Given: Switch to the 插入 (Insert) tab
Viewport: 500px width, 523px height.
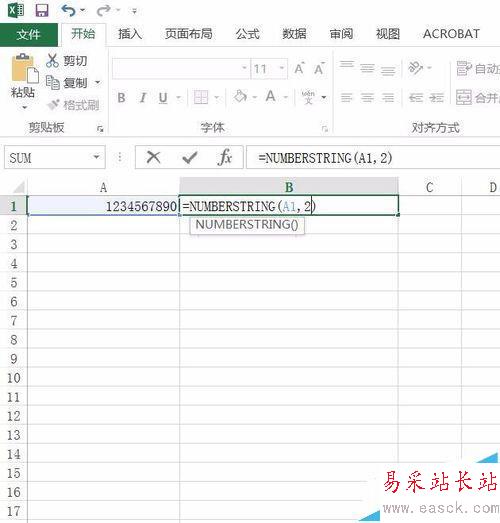Looking at the screenshot, I should click(130, 34).
